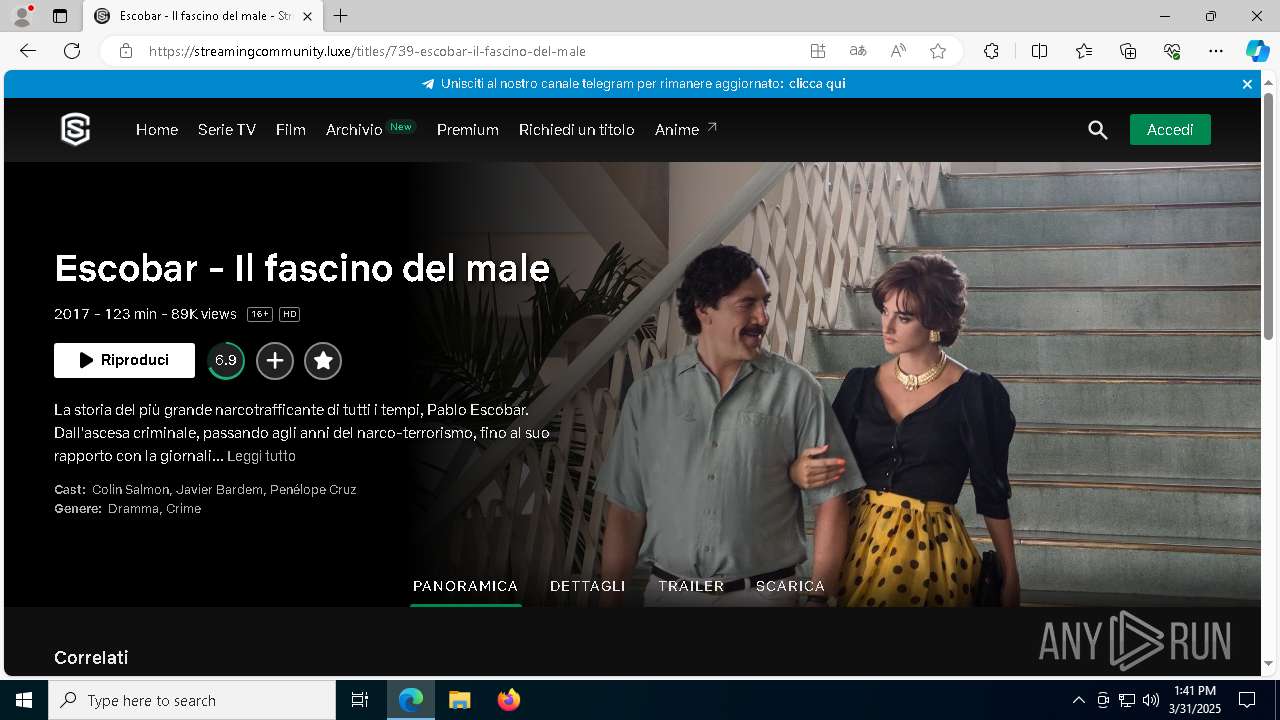Open the Anime external link
This screenshot has width=1280, height=720.
click(x=686, y=130)
